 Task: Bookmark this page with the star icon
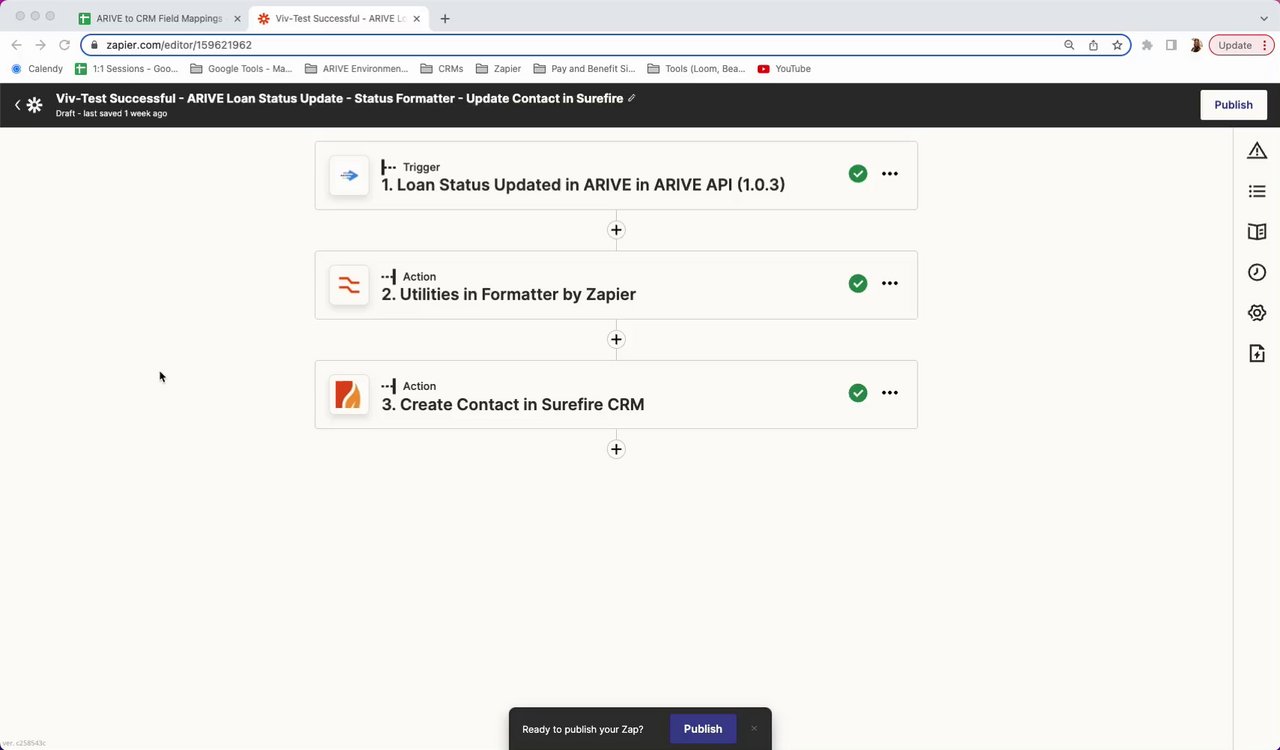tap(1117, 45)
